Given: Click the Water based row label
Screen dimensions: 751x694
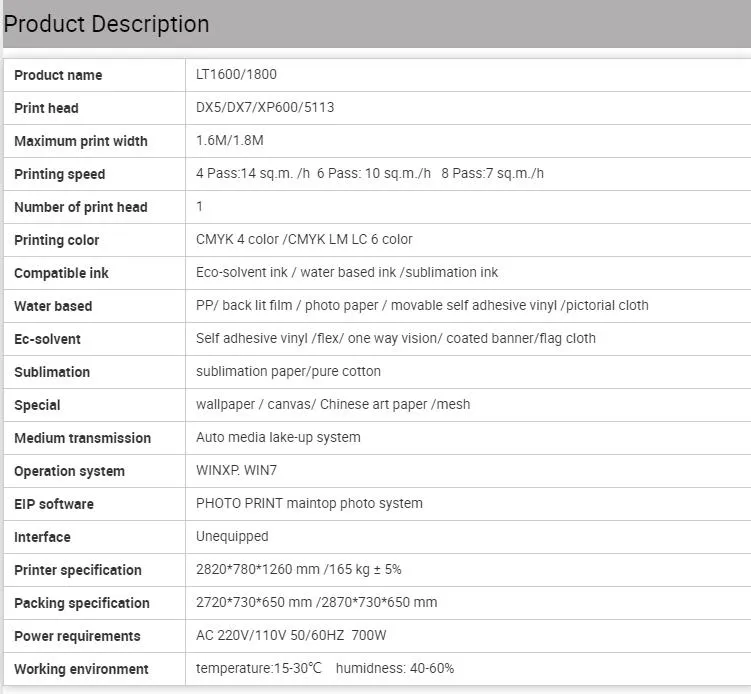Looking at the screenshot, I should 53,306.
